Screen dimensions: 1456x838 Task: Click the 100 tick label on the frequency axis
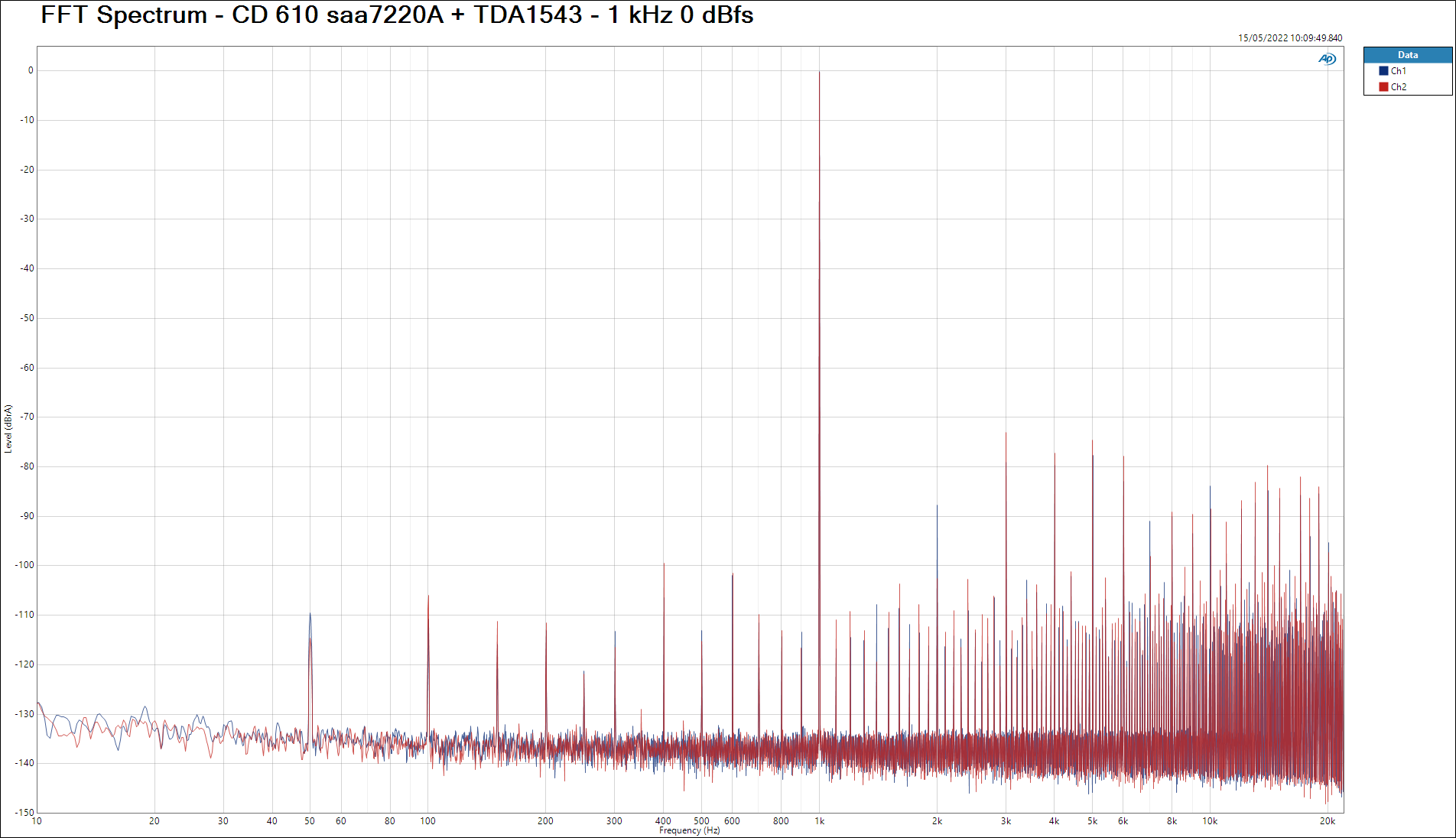point(427,821)
